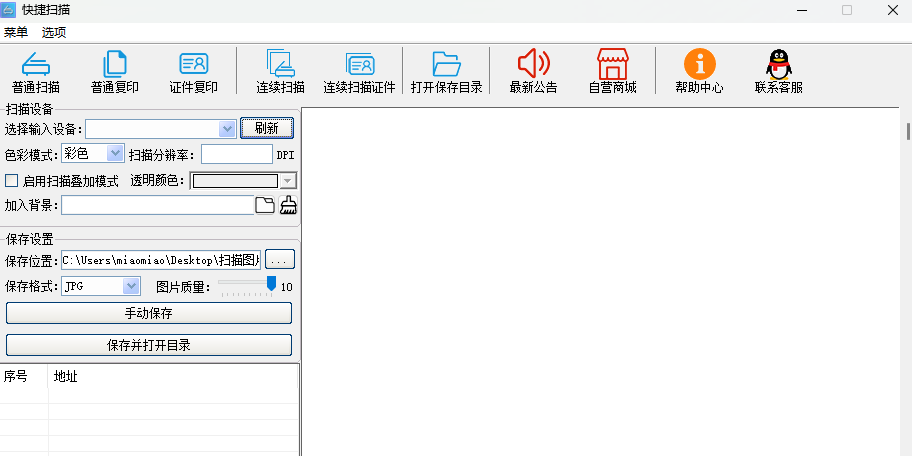Click the 手动保存 button

pyautogui.click(x=149, y=313)
